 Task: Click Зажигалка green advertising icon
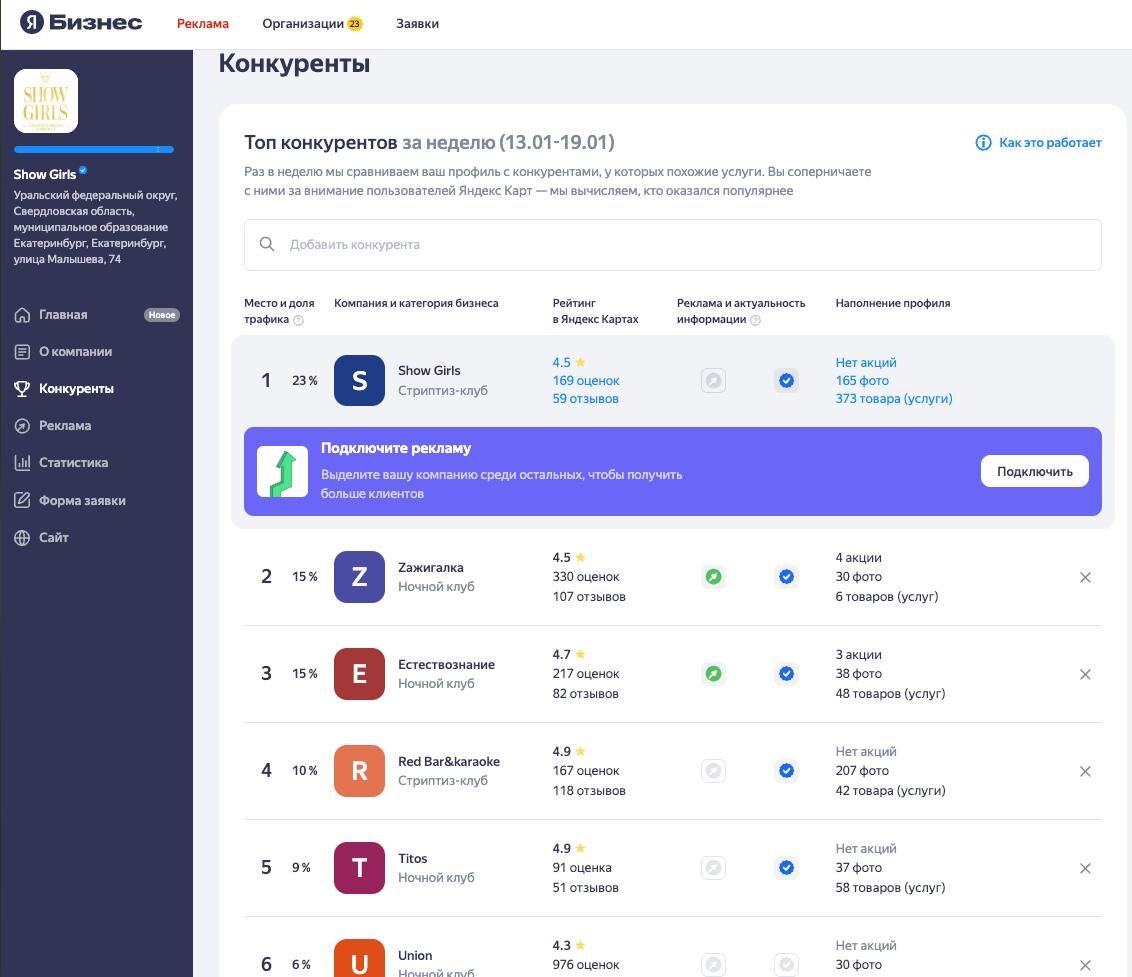coord(713,576)
